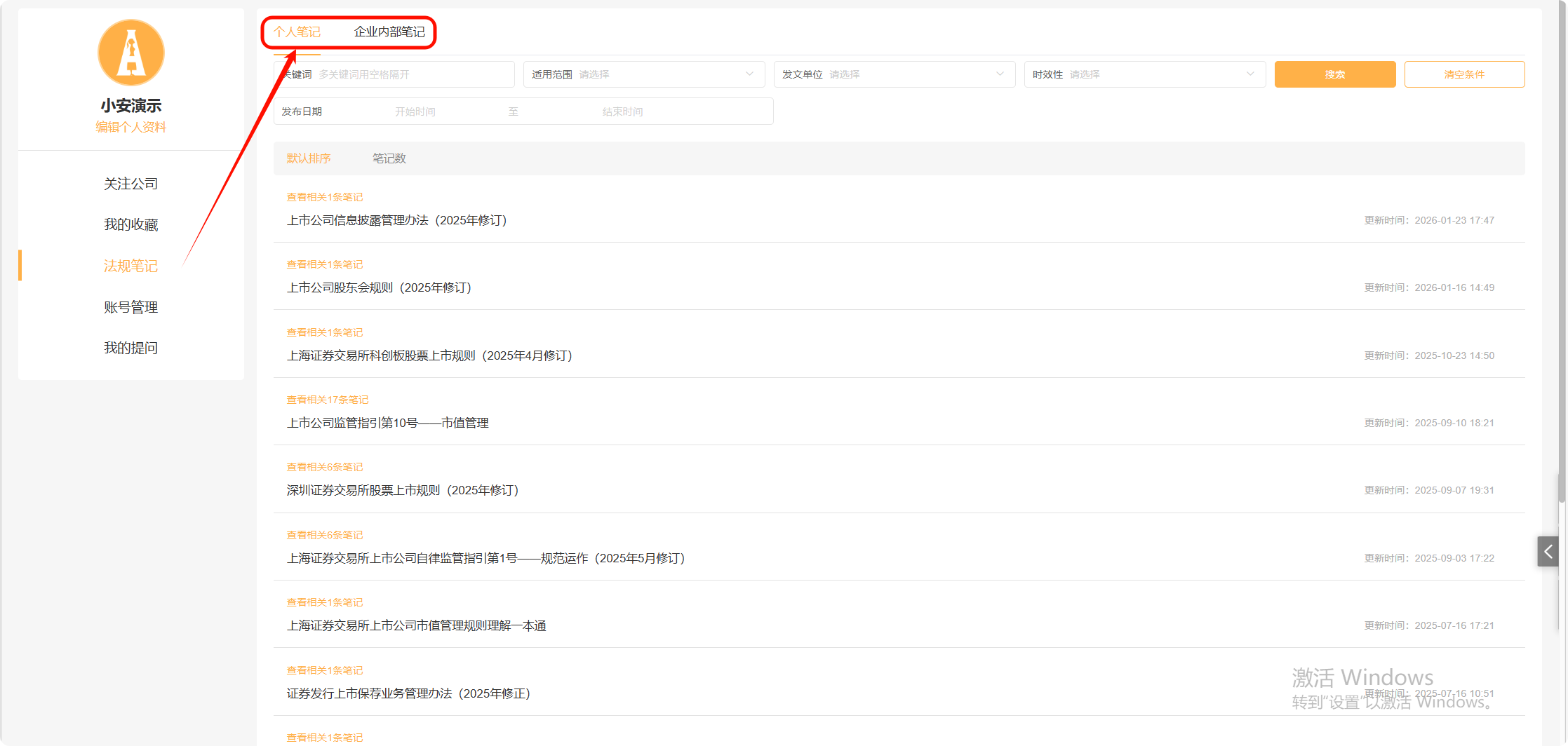
Task: Click update time 2025-09-10 18:21
Action: (1429, 423)
